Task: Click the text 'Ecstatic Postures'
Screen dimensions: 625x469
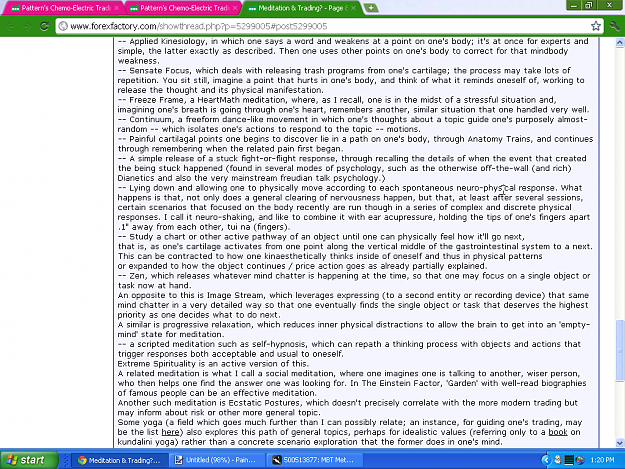Action: pos(265,402)
